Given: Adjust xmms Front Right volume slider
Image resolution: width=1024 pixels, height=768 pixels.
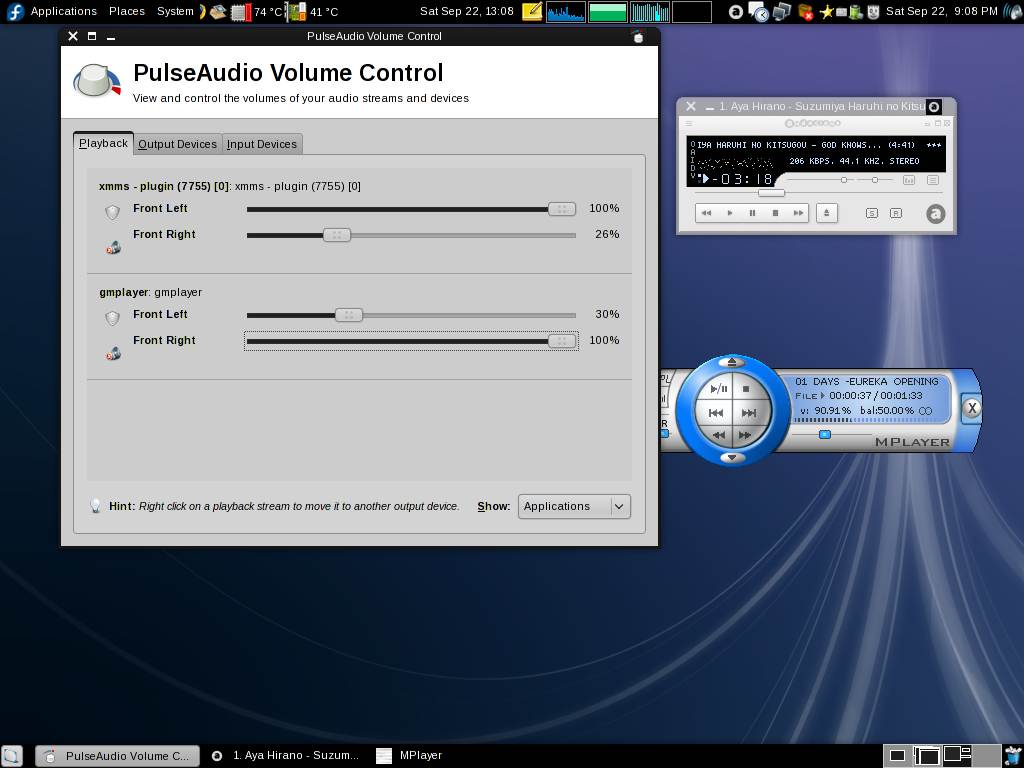Looking at the screenshot, I should click(x=411, y=235).
